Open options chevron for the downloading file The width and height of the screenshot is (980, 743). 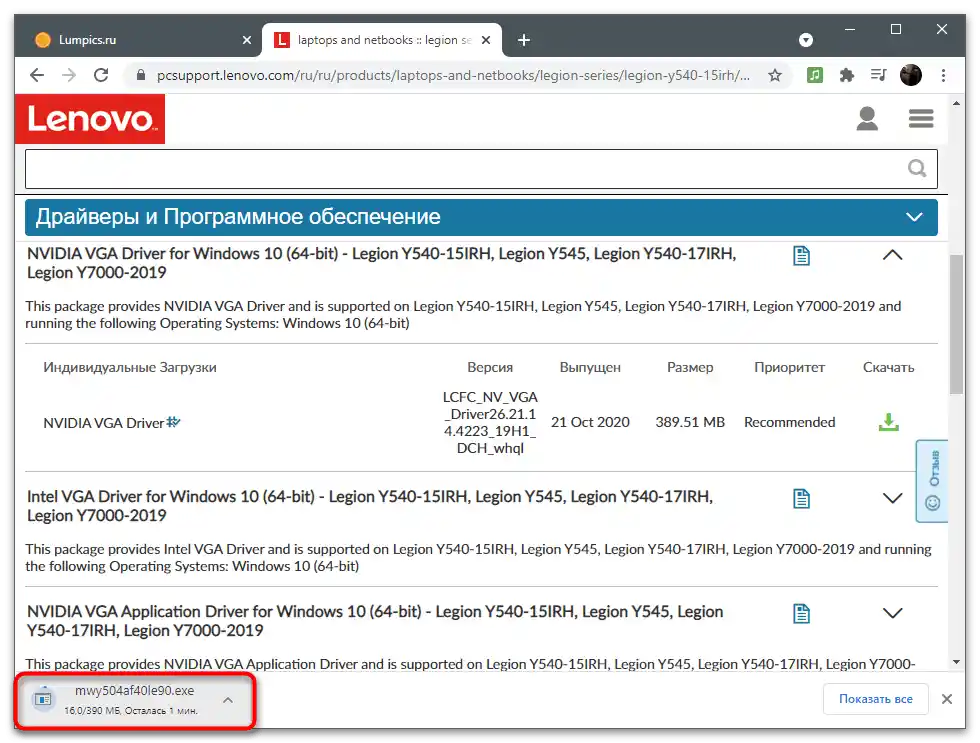pyautogui.click(x=228, y=700)
